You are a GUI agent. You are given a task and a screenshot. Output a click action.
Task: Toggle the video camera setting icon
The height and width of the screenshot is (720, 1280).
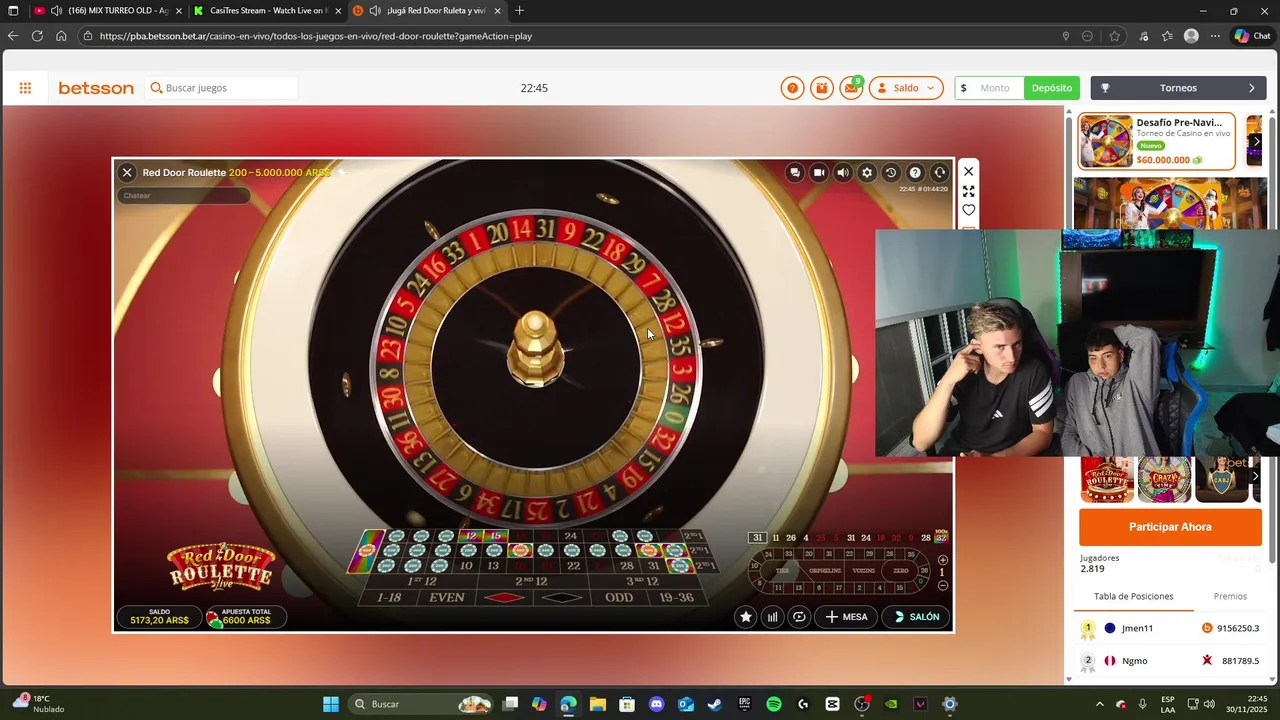click(x=819, y=173)
